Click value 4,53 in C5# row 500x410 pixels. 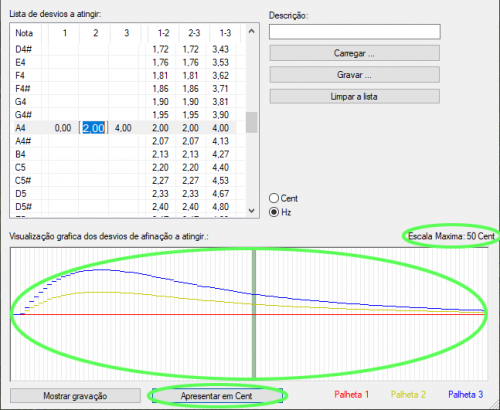pos(221,180)
